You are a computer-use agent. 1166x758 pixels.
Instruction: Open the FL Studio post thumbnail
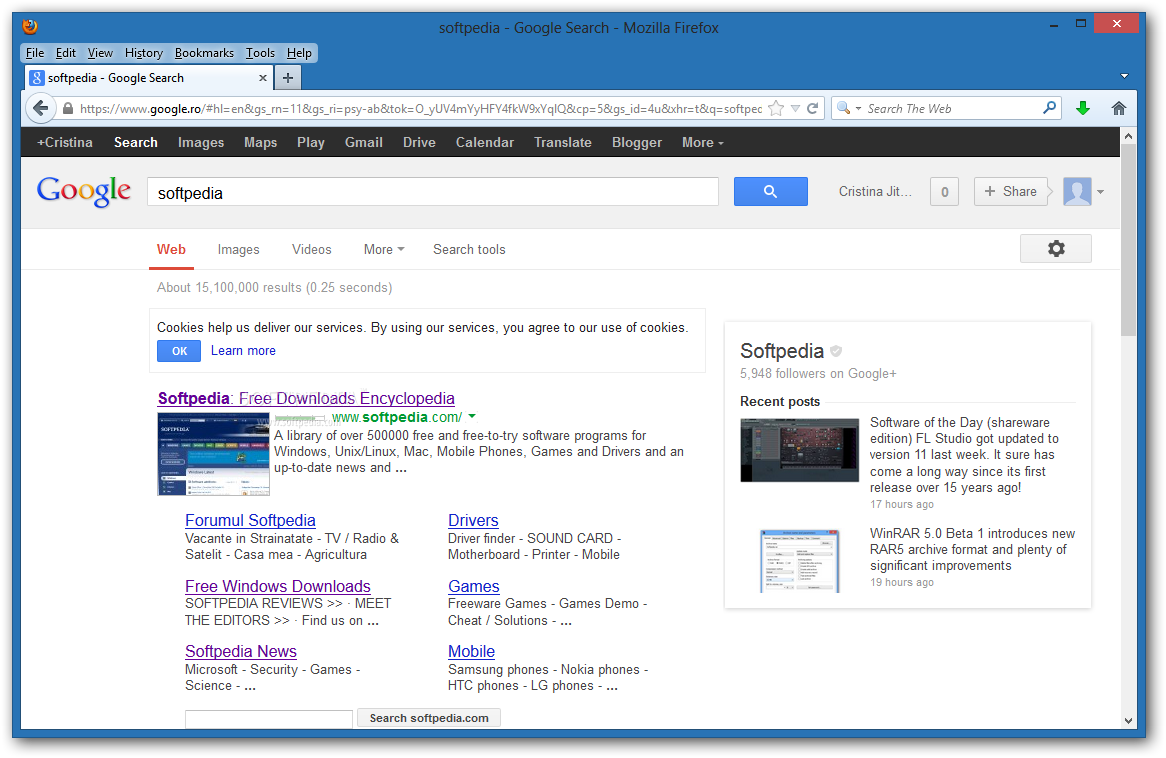pyautogui.click(x=799, y=450)
